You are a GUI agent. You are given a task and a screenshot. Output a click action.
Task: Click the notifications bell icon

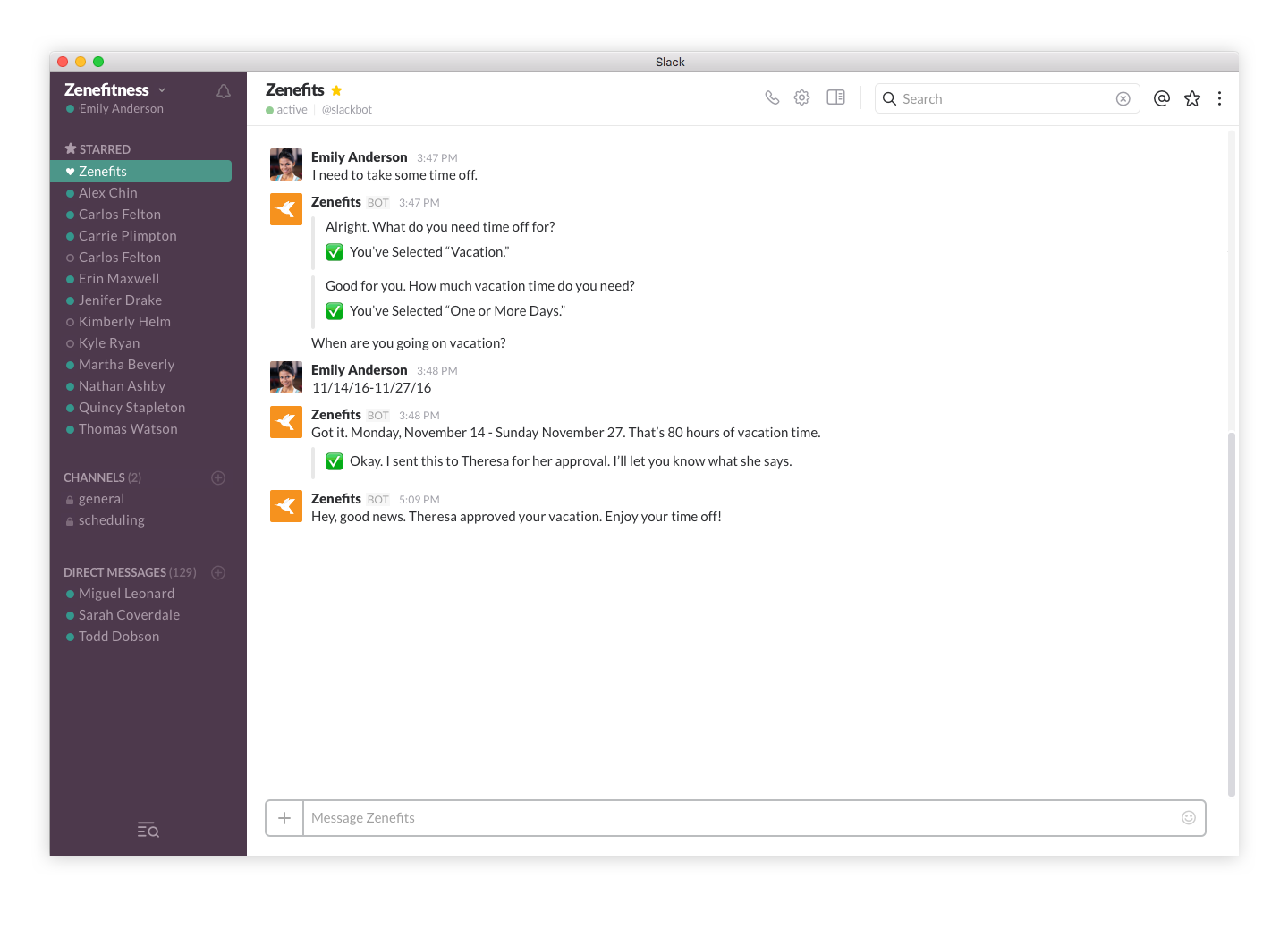pyautogui.click(x=224, y=91)
